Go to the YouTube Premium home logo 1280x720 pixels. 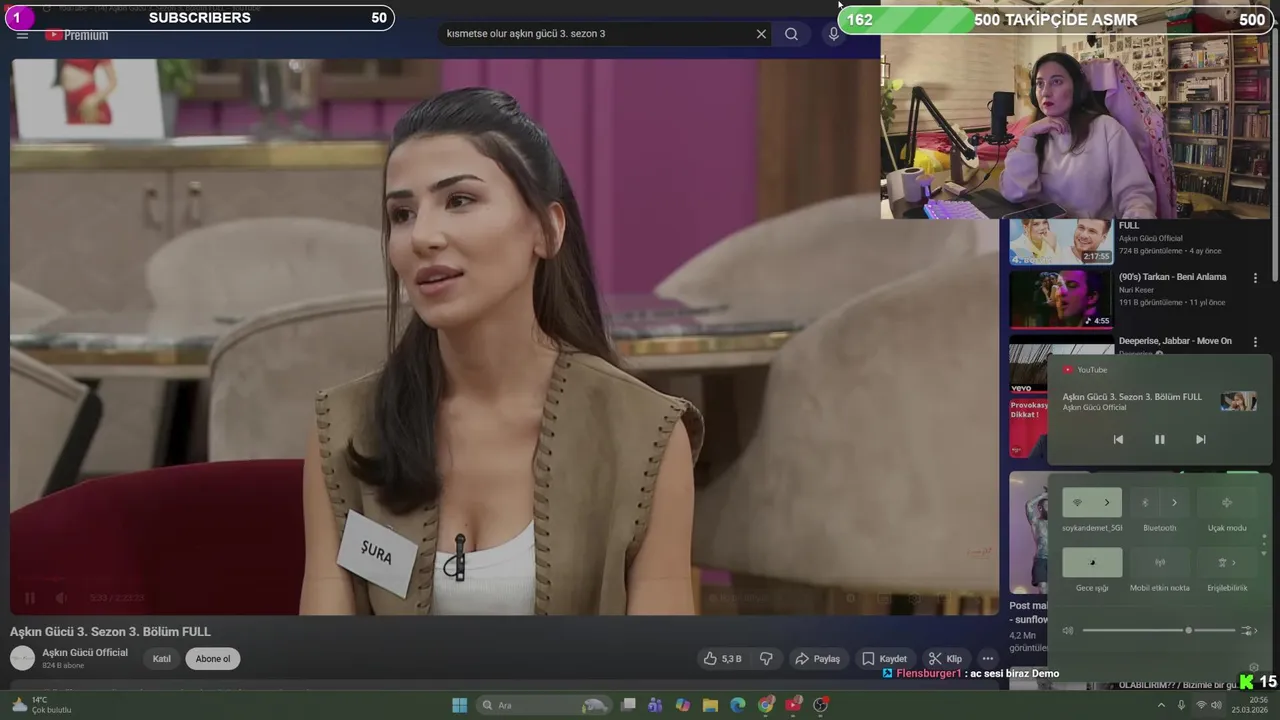click(x=76, y=35)
